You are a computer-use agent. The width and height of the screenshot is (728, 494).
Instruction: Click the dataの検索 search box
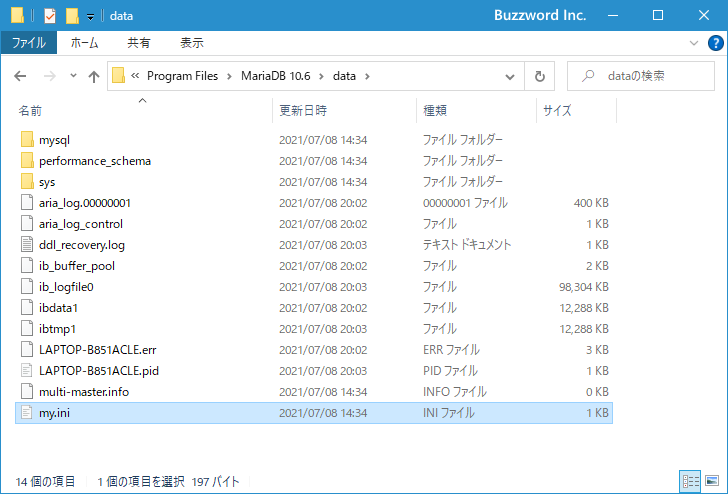(641, 76)
